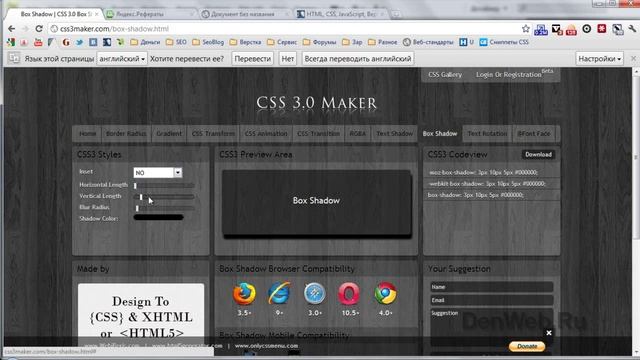Click the Перевести translate button
Image resolution: width=640 pixels, height=360 pixels.
coord(253,59)
